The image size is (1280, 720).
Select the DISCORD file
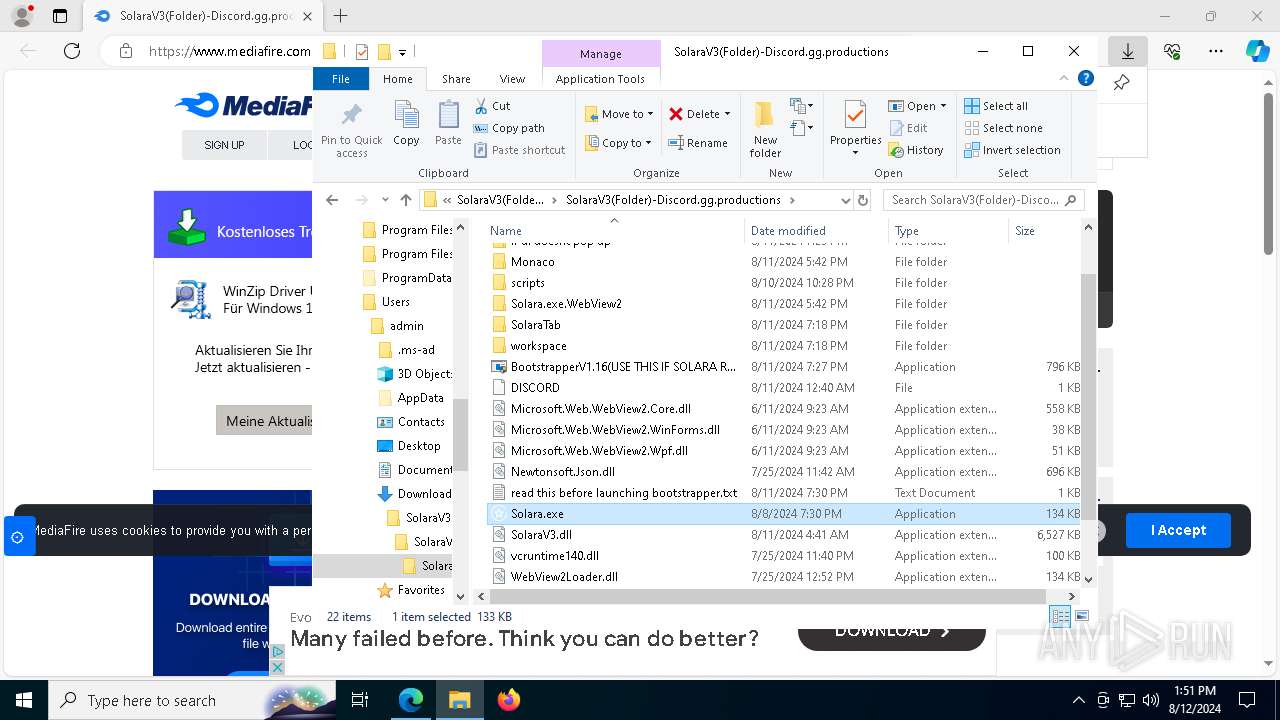(785, 388)
